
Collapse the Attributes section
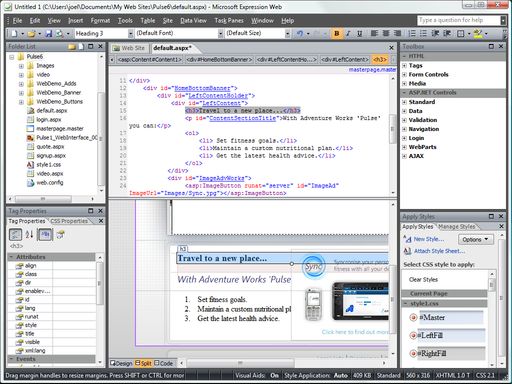pyautogui.click(x=11, y=257)
